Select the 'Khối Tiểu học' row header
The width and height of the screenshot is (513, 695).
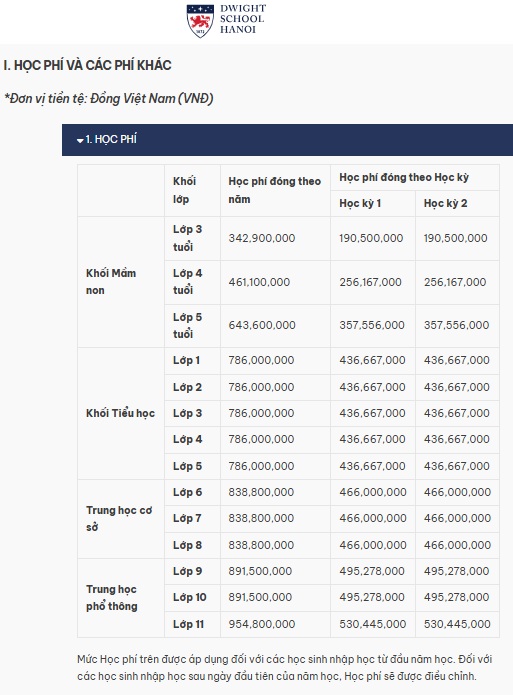click(120, 413)
